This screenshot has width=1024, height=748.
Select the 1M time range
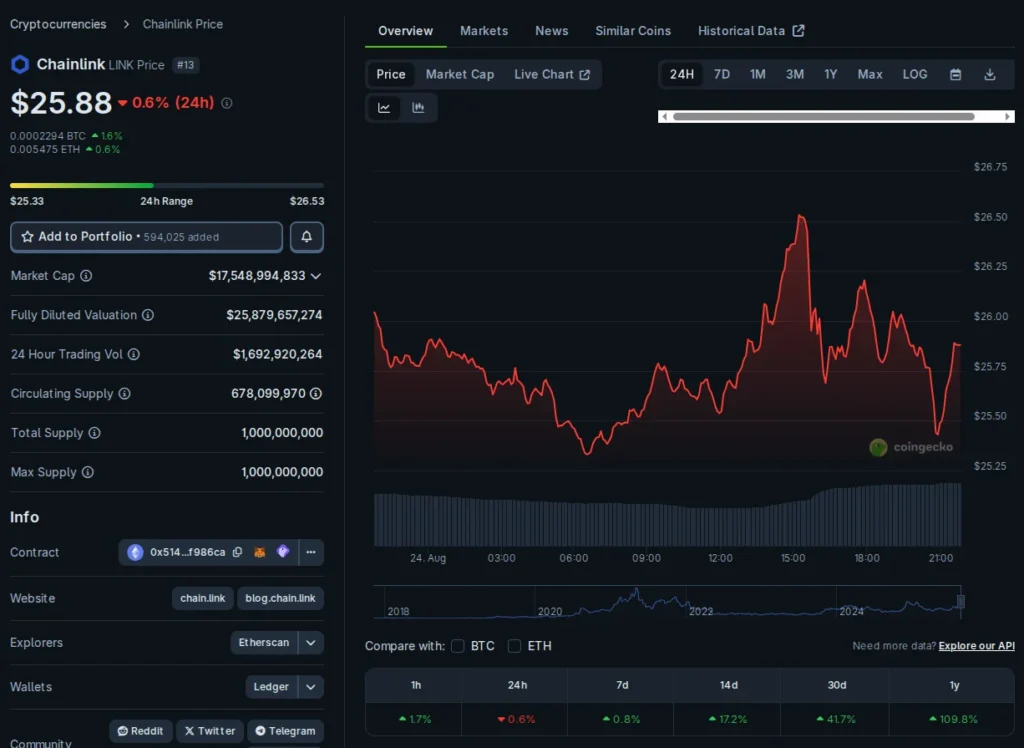point(758,74)
